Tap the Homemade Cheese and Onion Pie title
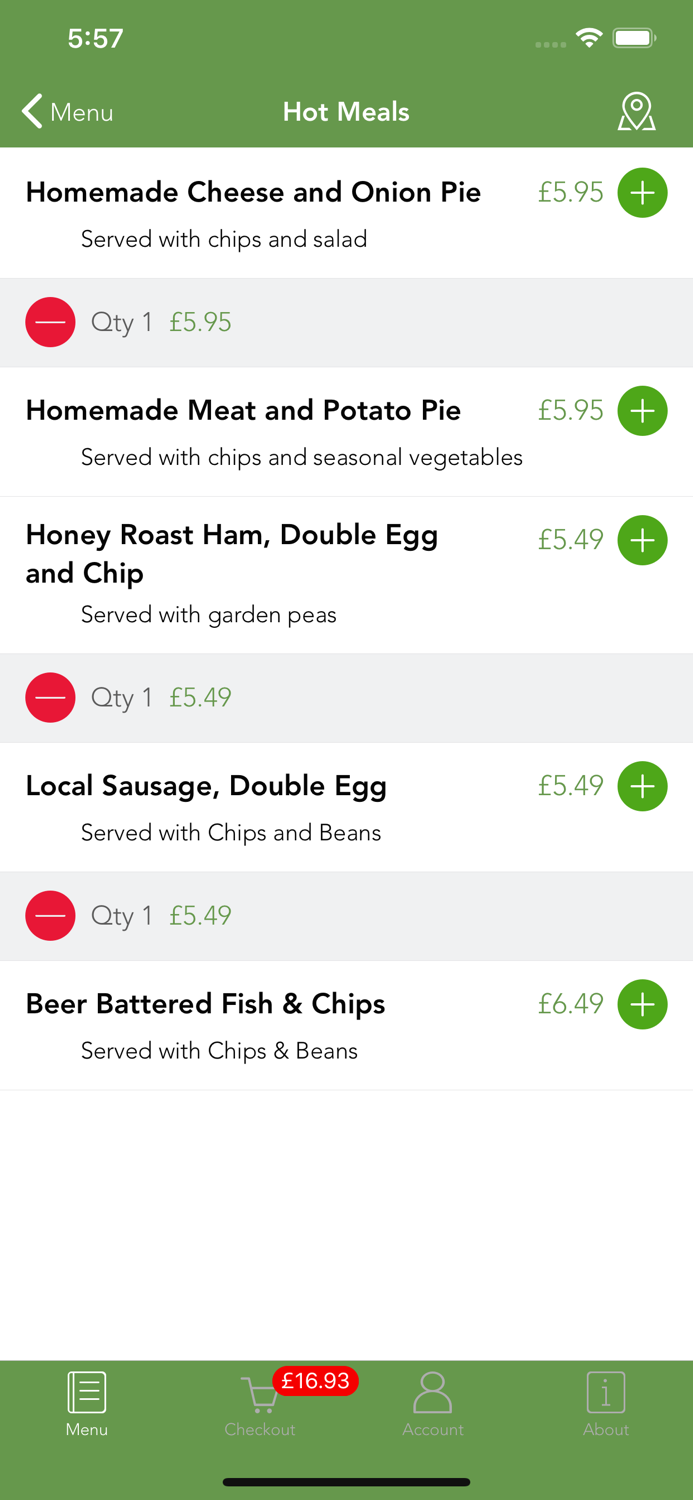This screenshot has width=693, height=1500. [253, 192]
